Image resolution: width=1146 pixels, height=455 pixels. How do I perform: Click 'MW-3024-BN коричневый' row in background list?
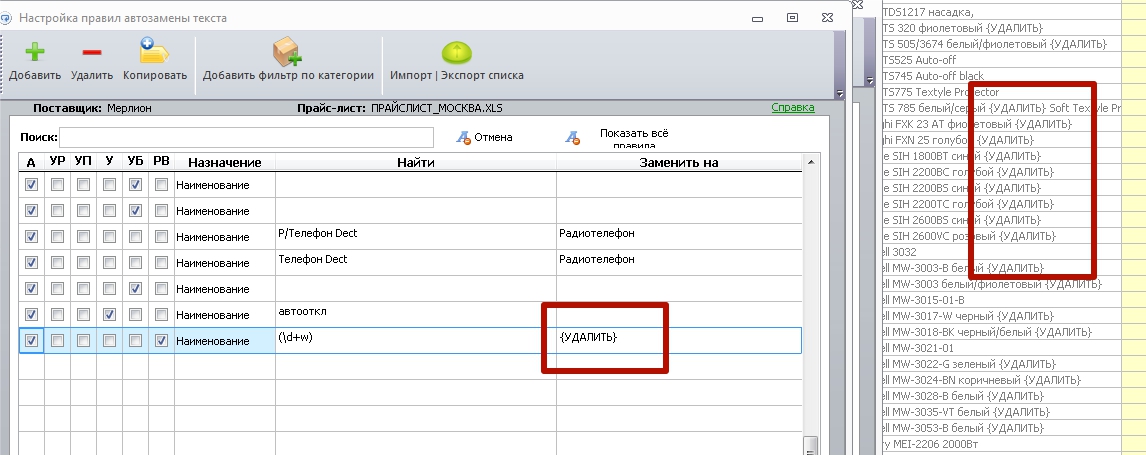point(982,381)
